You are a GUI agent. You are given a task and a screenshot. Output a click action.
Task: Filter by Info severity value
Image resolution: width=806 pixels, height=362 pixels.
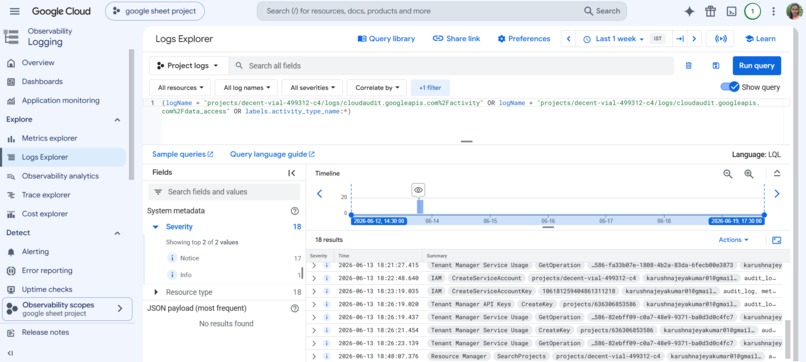[x=186, y=275]
